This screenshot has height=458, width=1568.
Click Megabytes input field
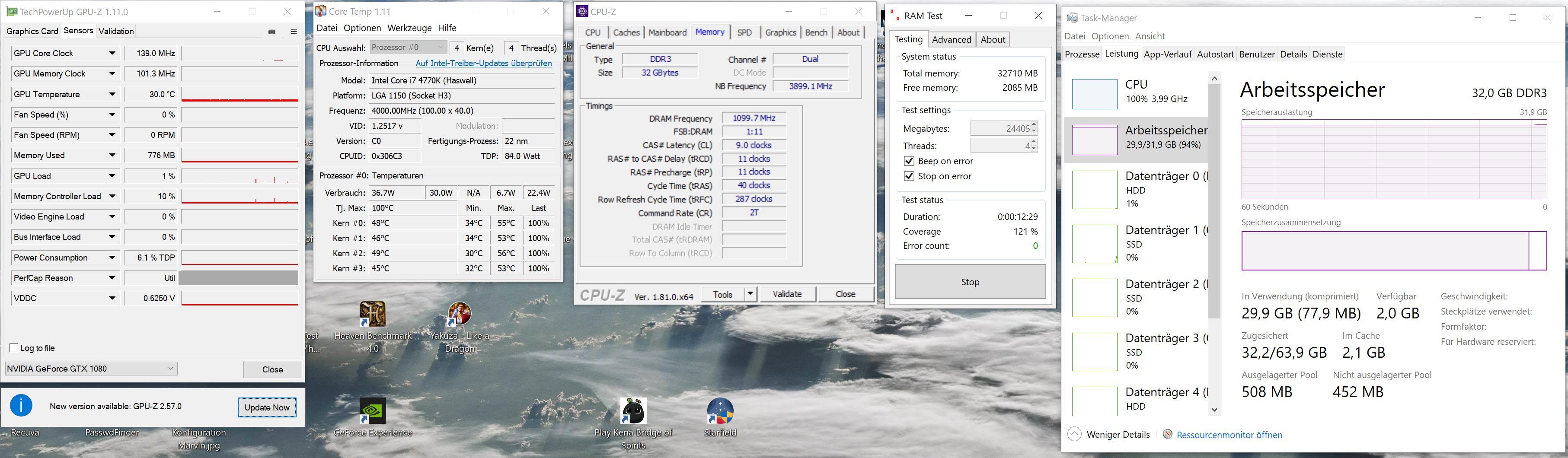coord(1001,128)
